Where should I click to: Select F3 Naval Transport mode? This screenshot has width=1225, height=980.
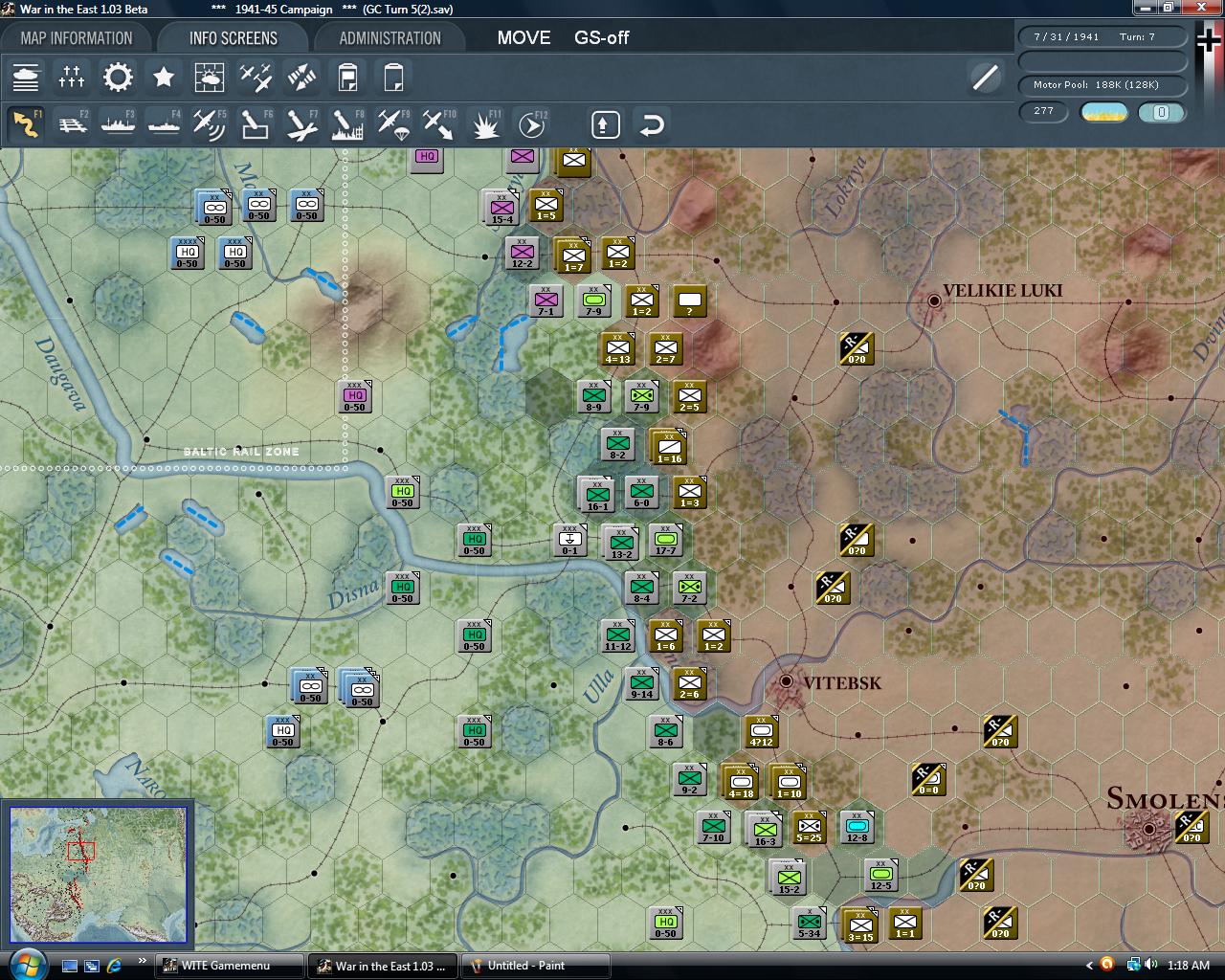118,124
